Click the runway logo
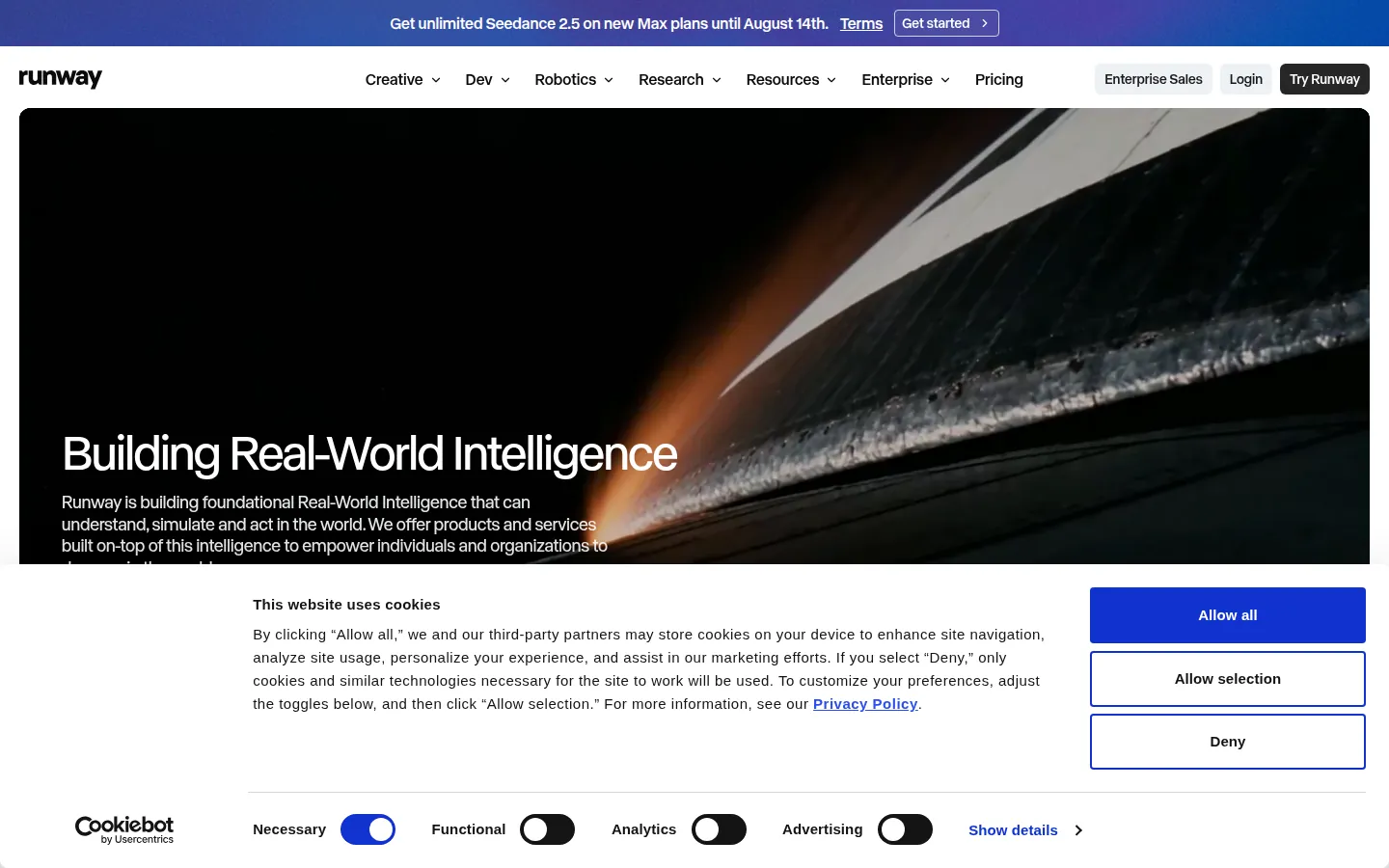The image size is (1389, 868). click(61, 79)
